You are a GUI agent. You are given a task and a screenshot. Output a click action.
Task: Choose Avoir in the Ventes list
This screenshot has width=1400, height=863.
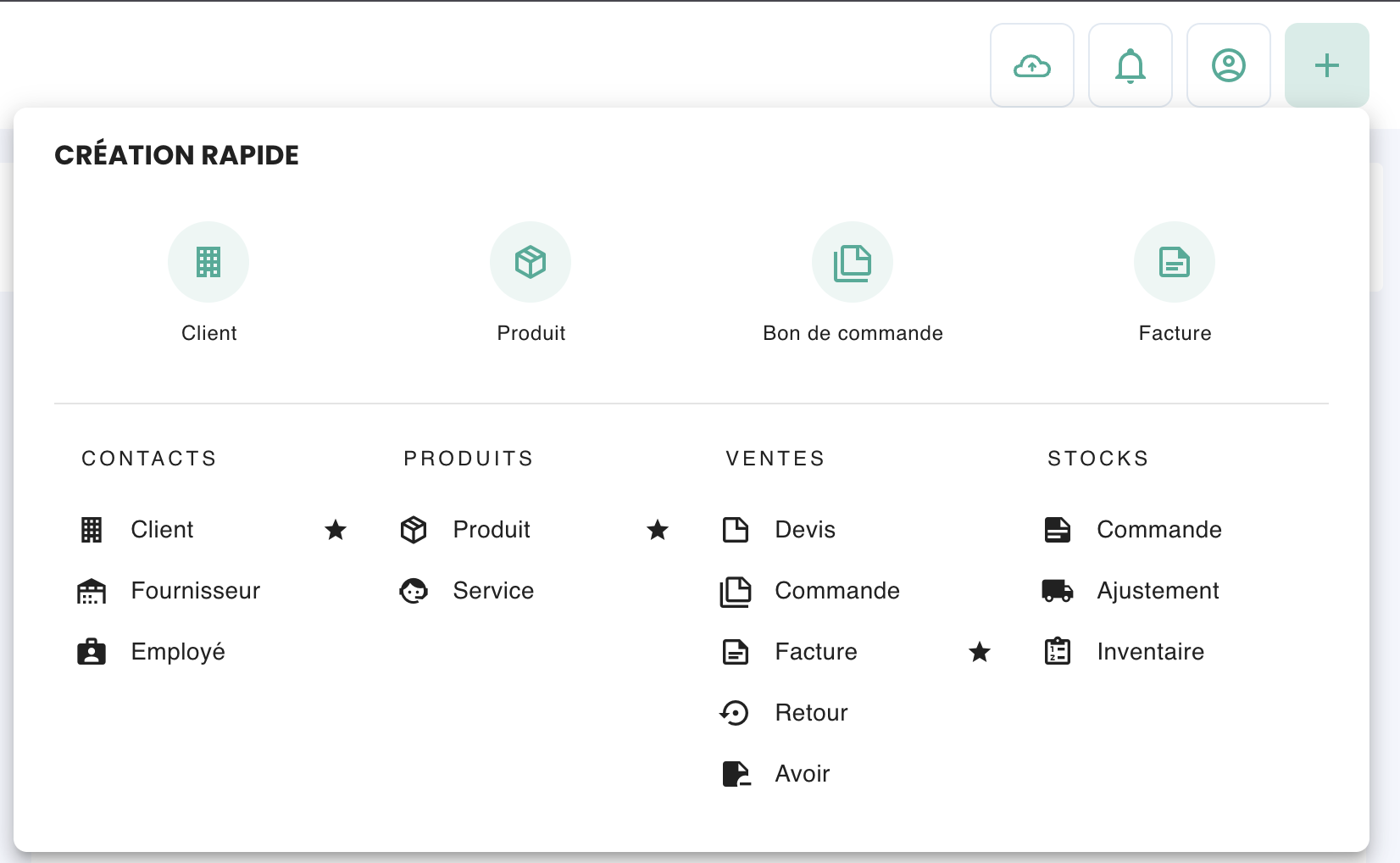(803, 774)
